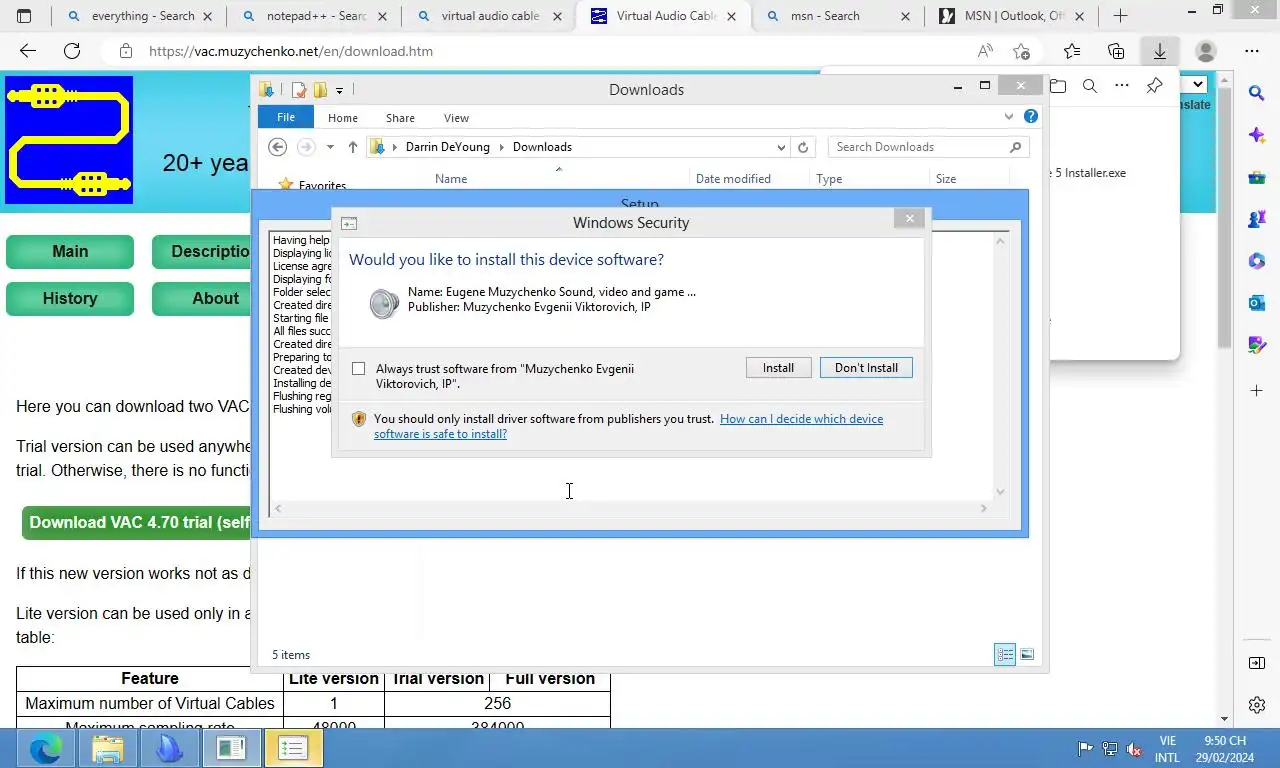1280x768 pixels.
Task: Switch Explorer to details view icon
Action: pyautogui.click(x=1005, y=655)
